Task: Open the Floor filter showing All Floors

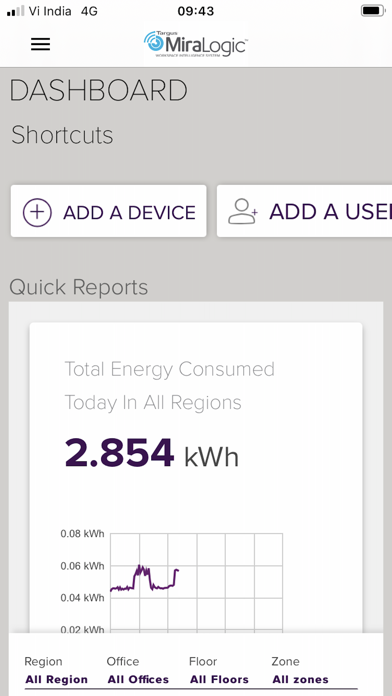Action: (x=219, y=671)
